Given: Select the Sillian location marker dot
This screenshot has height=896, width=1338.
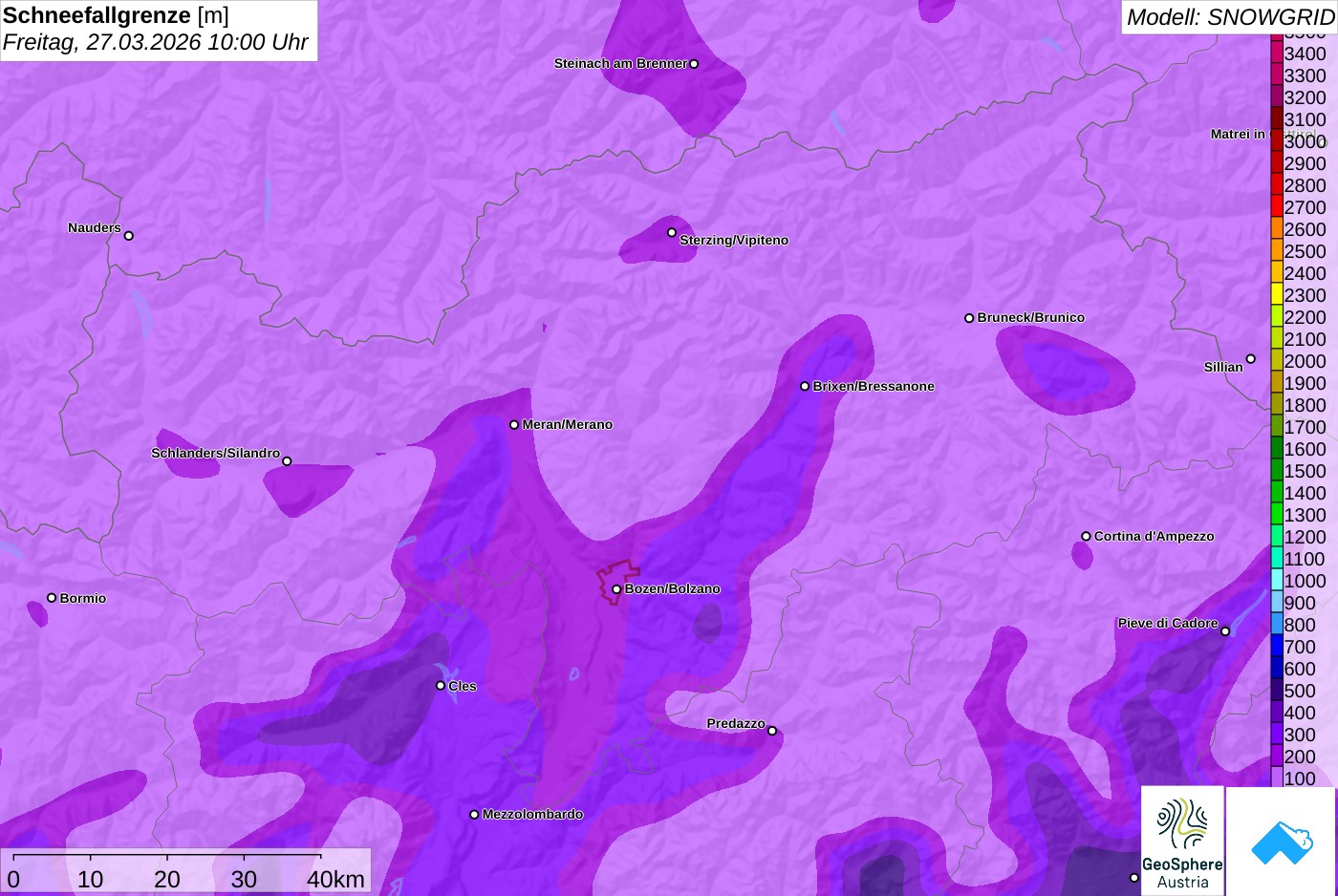Looking at the screenshot, I should click(1251, 359).
